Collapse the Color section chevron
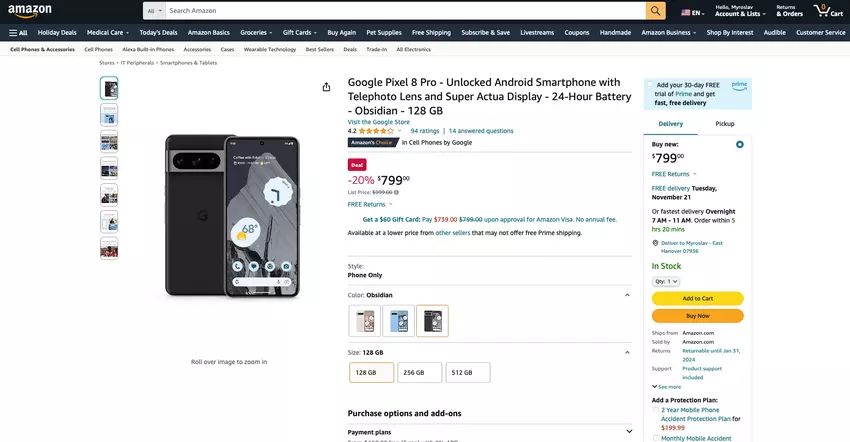The width and height of the screenshot is (850, 442). point(628,295)
